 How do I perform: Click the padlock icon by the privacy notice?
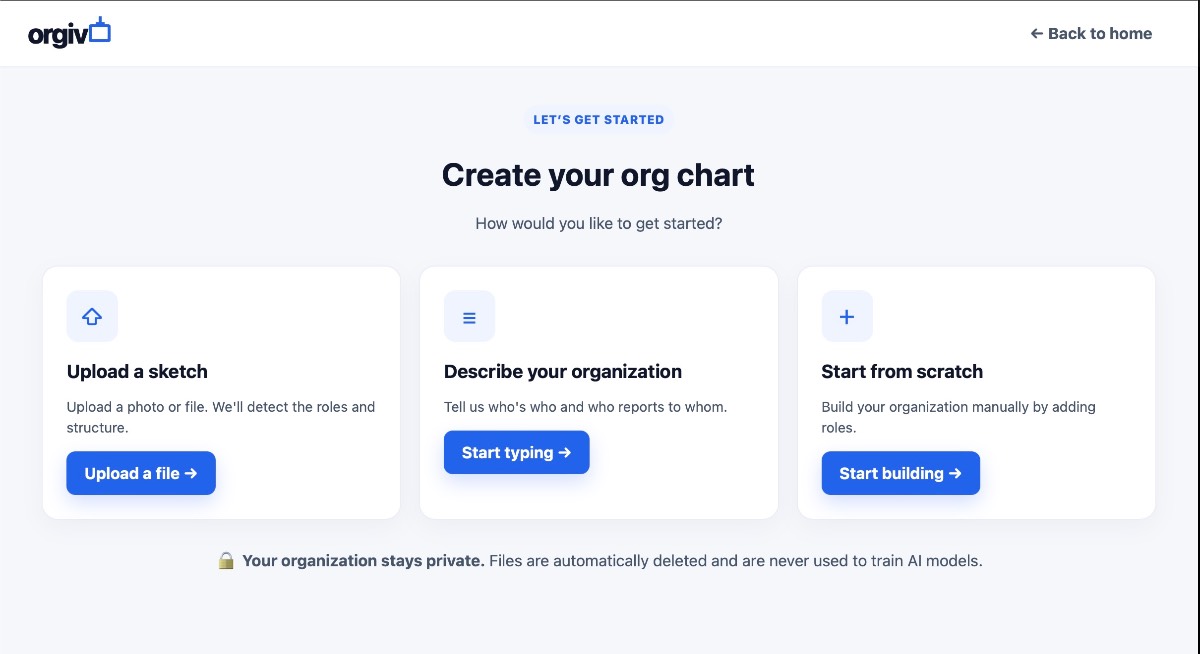pos(227,561)
